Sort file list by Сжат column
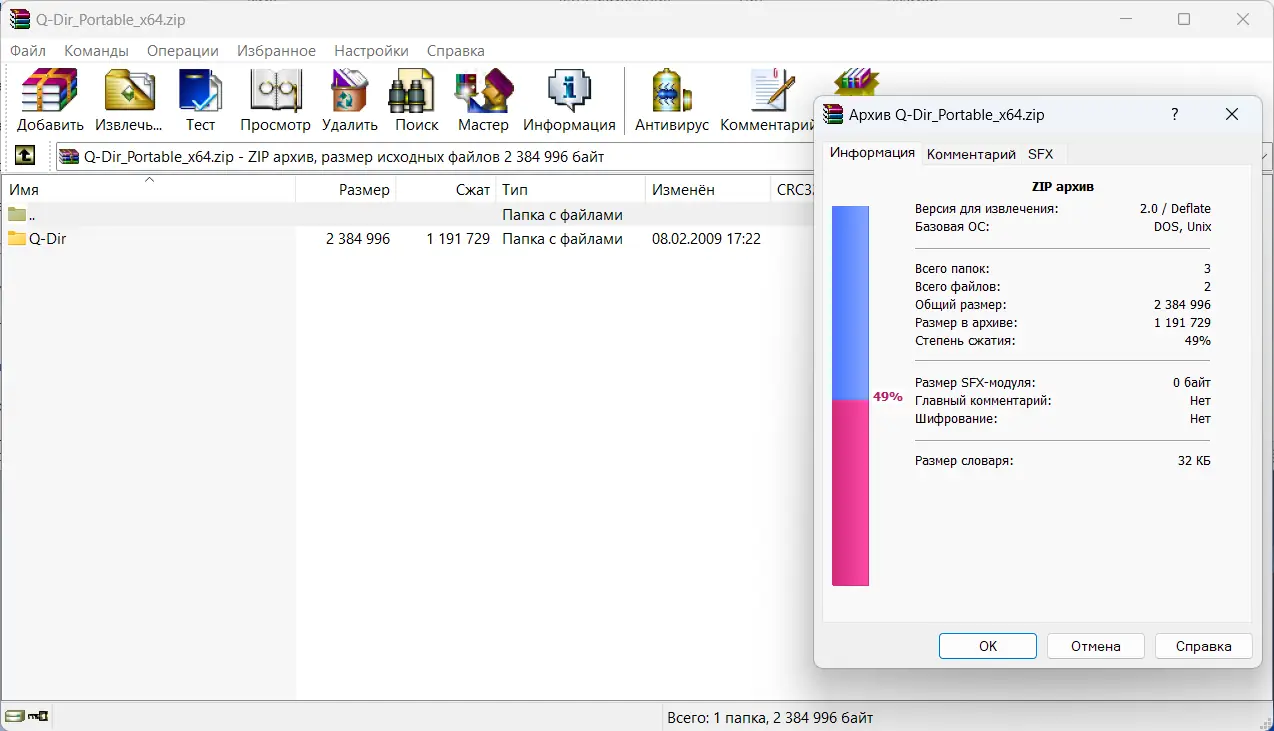1274x731 pixels. 446,189
